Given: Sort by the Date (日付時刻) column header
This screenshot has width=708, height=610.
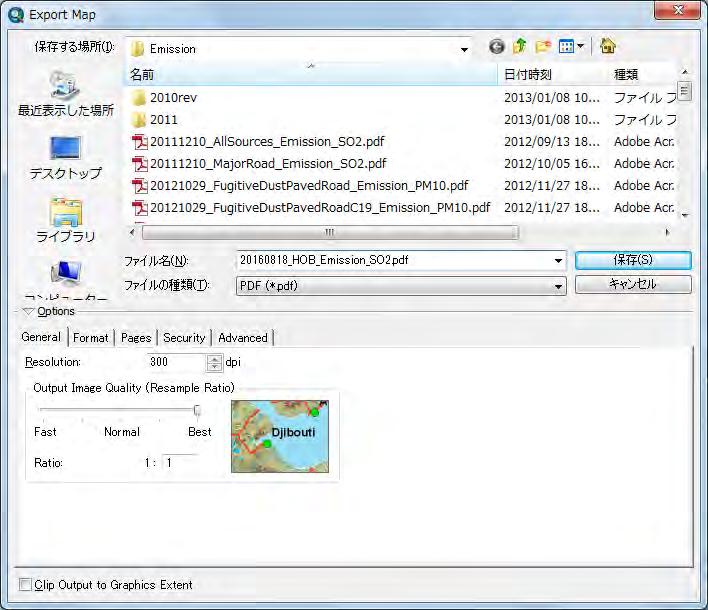Looking at the screenshot, I should (x=553, y=75).
